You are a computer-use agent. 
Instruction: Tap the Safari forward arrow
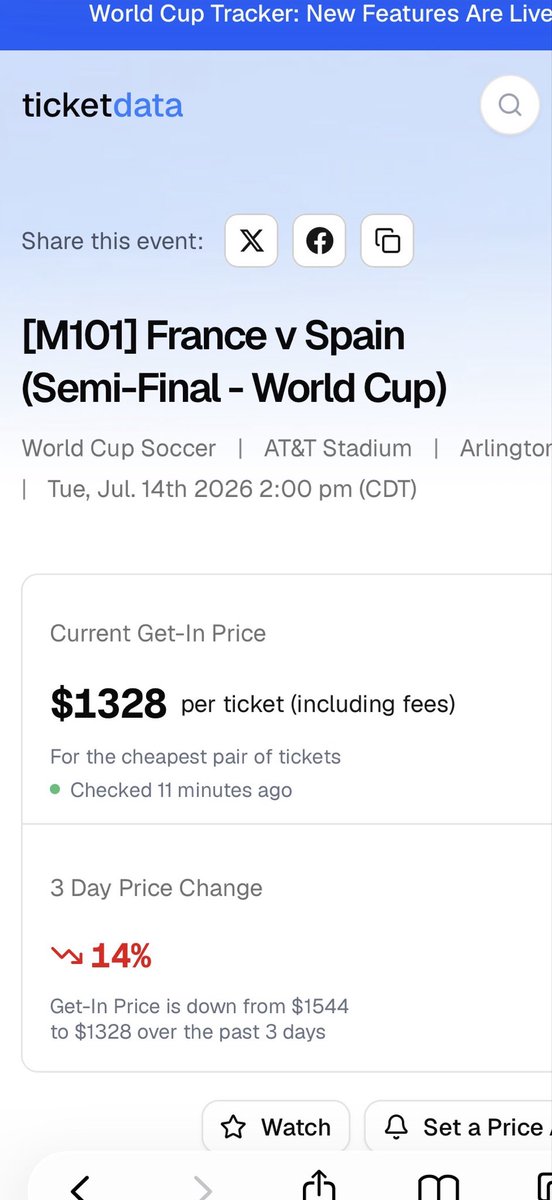pos(202,1187)
